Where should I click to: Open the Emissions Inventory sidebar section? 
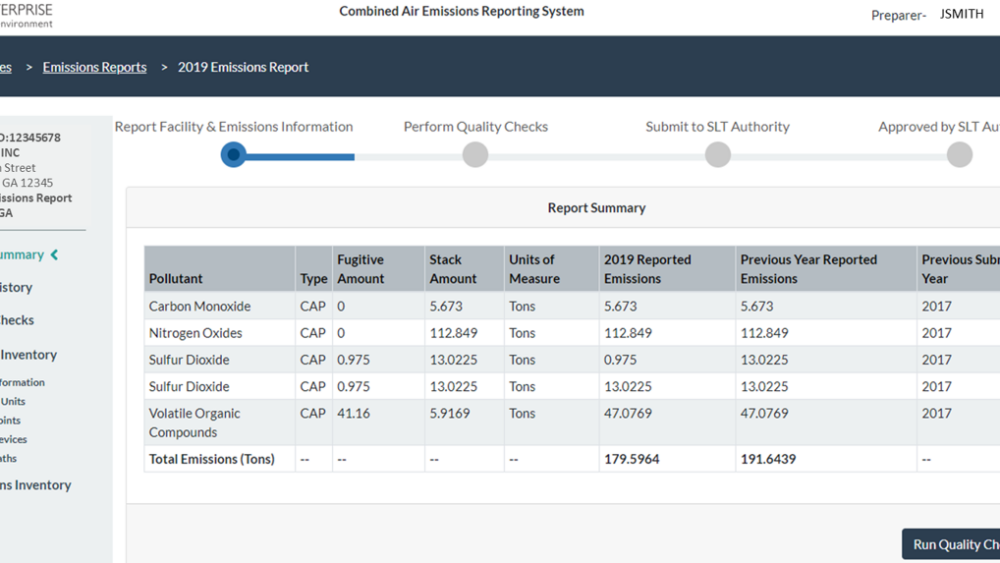point(35,485)
